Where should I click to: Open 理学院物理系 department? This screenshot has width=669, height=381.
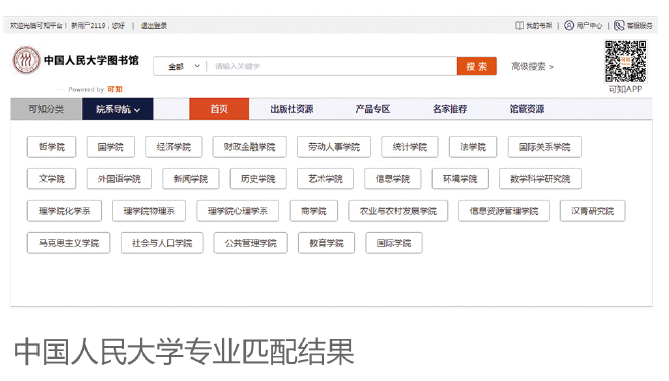149,211
